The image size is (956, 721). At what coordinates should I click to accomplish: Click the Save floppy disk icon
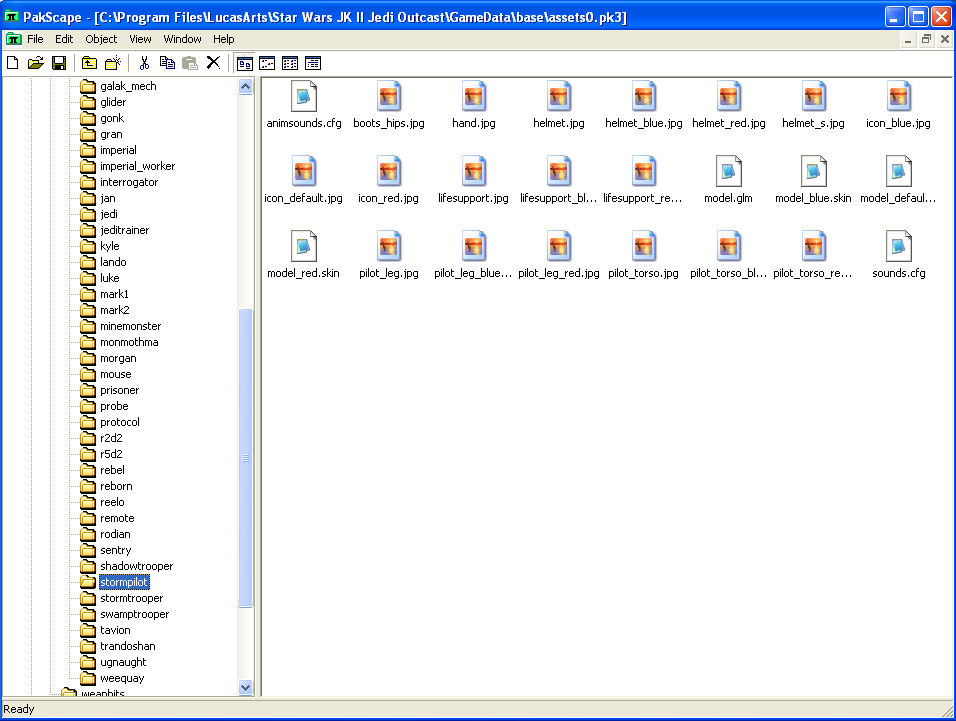pyautogui.click(x=59, y=63)
